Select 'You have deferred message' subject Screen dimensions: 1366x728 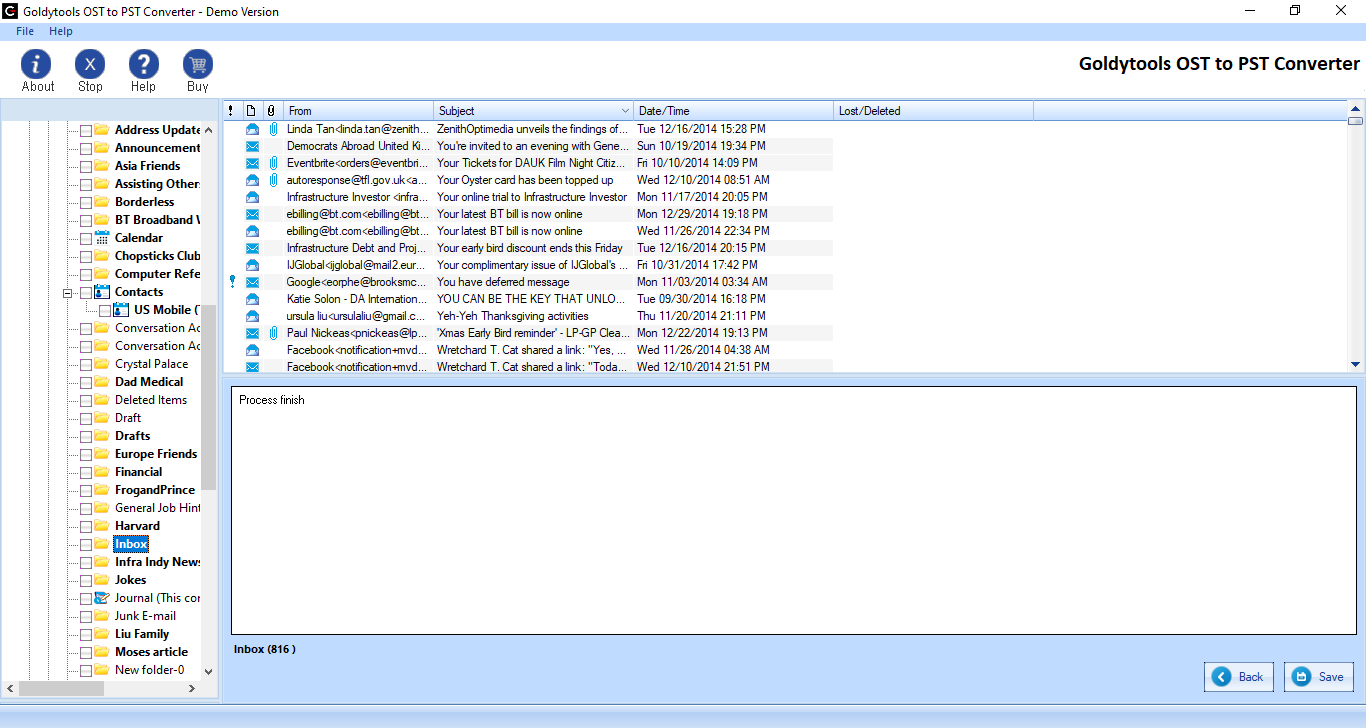coord(502,282)
